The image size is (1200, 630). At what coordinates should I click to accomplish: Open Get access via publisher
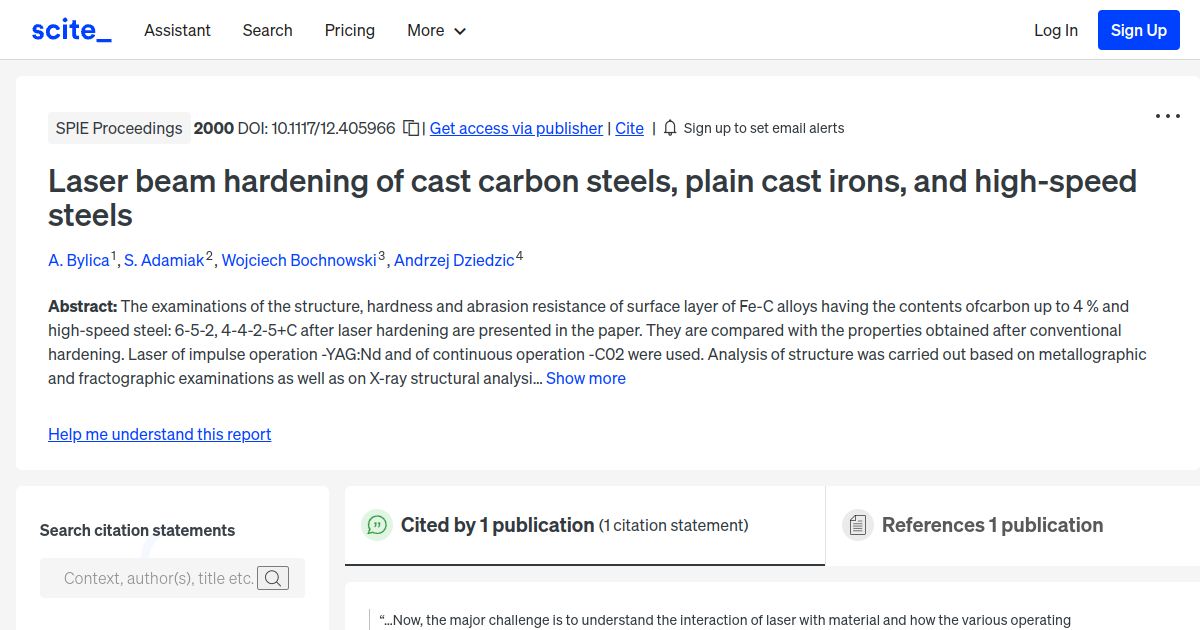[x=516, y=128]
